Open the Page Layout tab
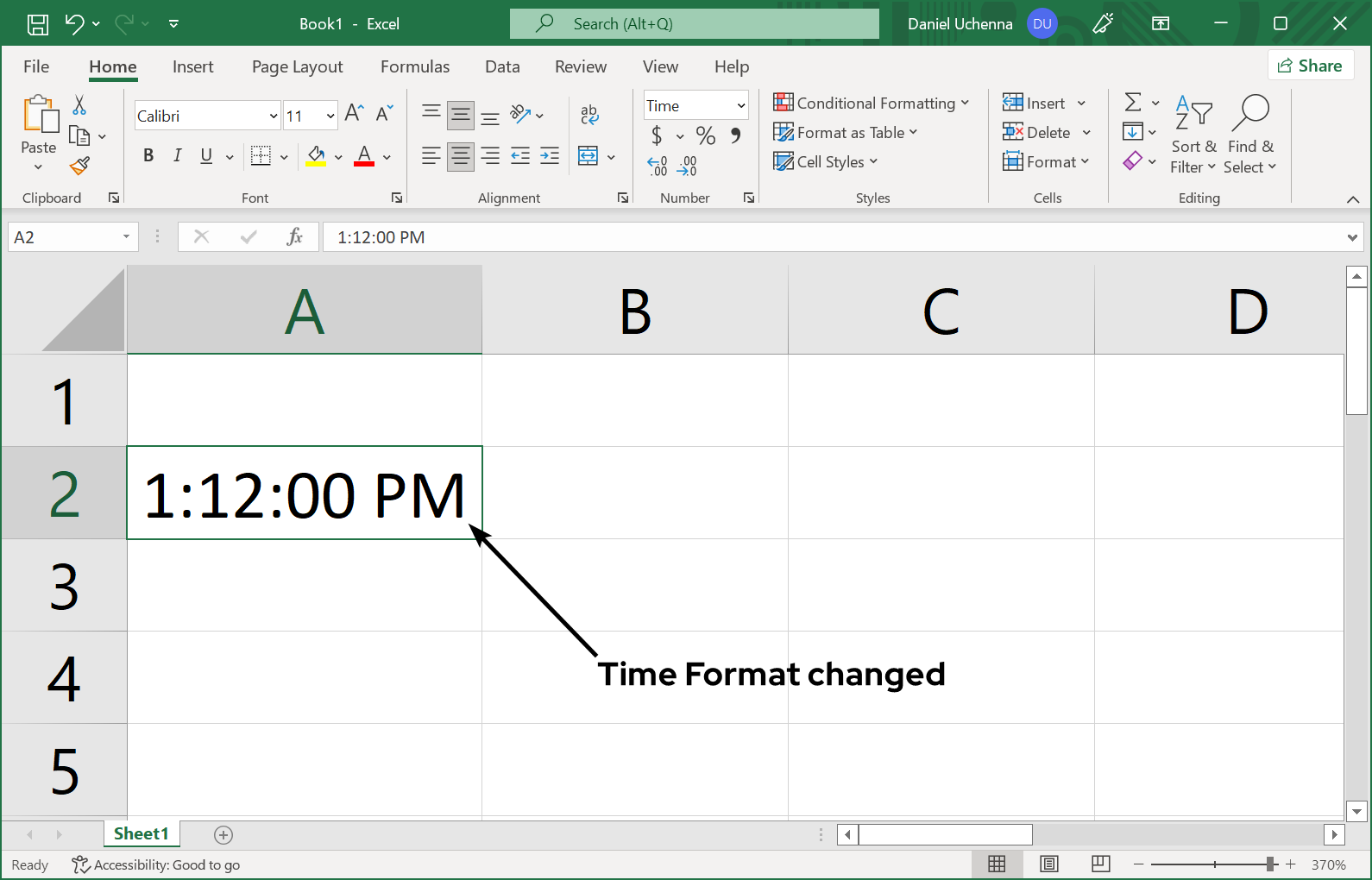Viewport: 1372px width, 880px height. click(x=297, y=67)
